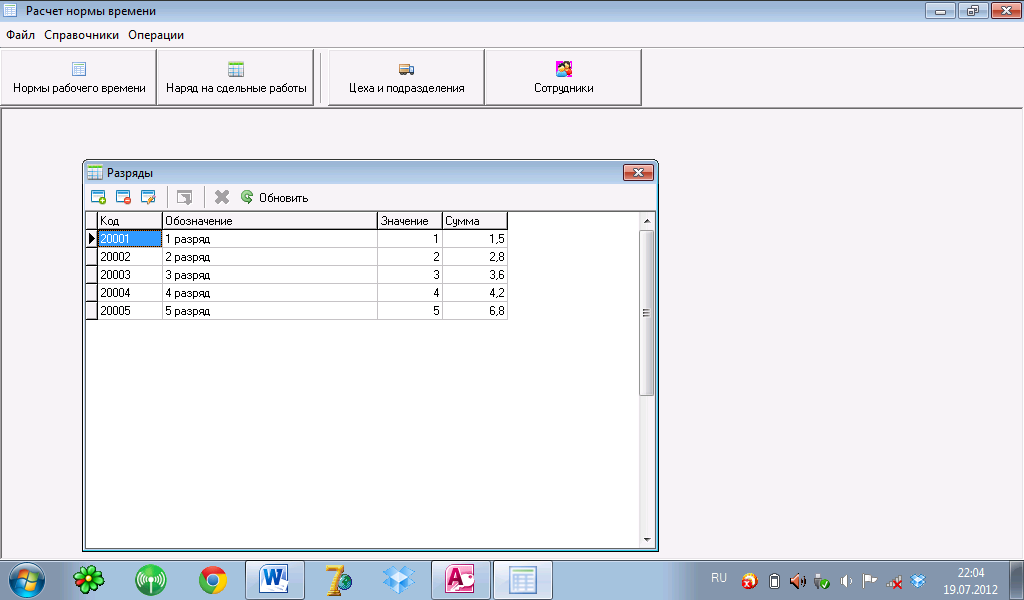This screenshot has width=1024, height=600.
Task: Click the Dropbox tray icon
Action: [x=918, y=580]
